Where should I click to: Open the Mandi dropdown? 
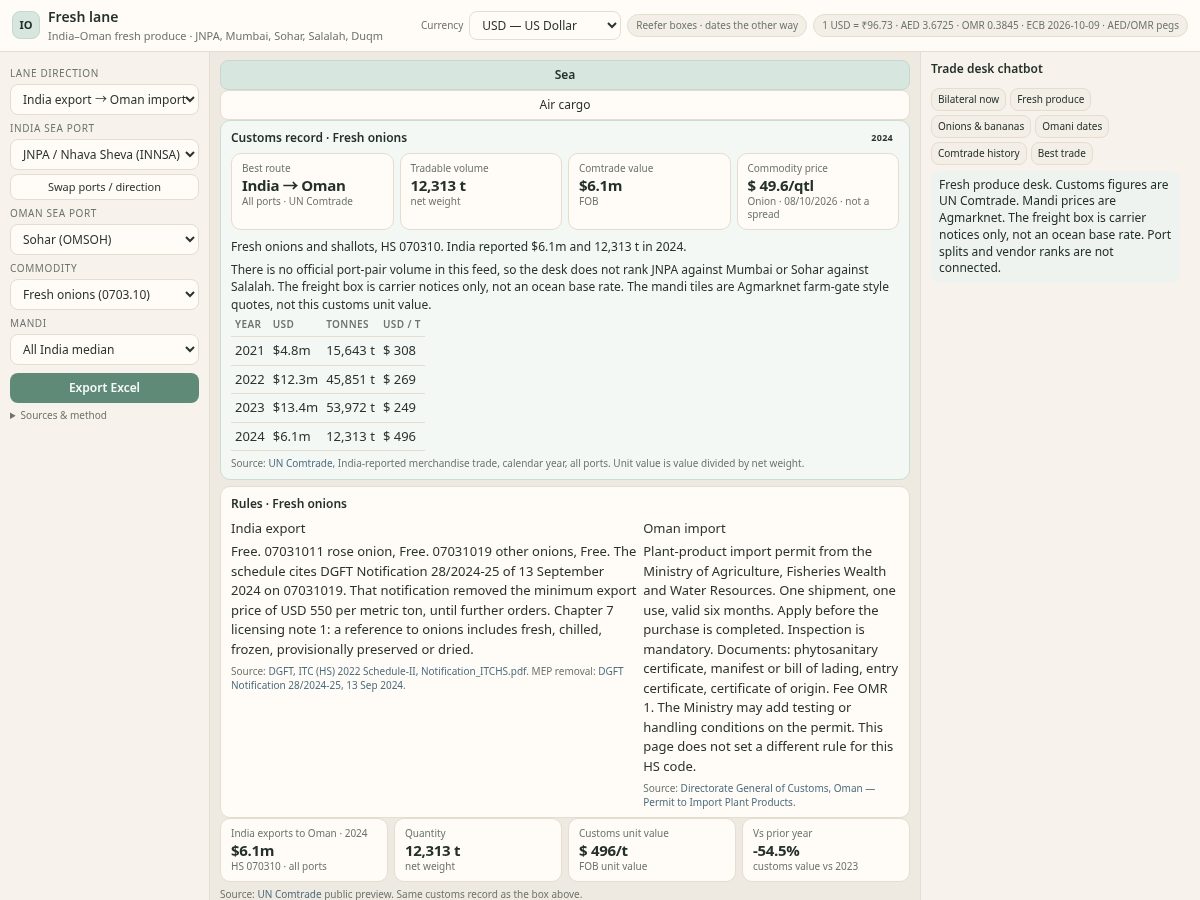(x=104, y=349)
